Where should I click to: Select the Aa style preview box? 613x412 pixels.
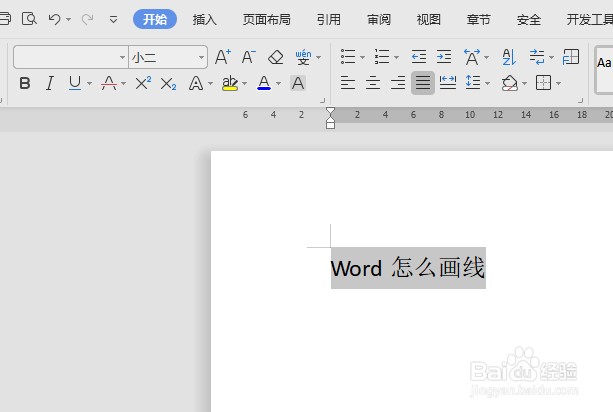604,70
